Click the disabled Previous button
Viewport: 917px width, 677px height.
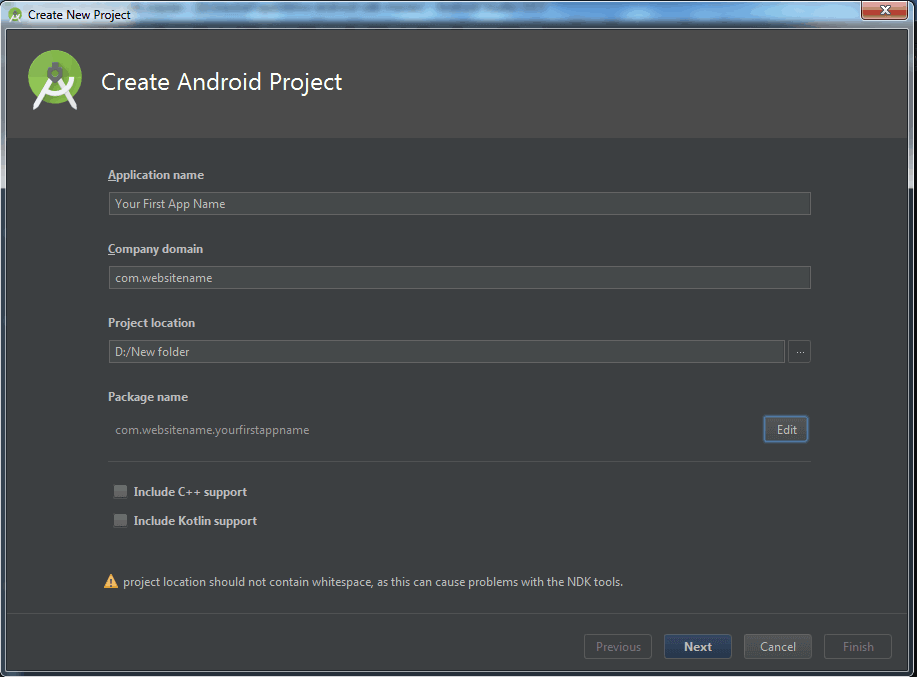[618, 647]
